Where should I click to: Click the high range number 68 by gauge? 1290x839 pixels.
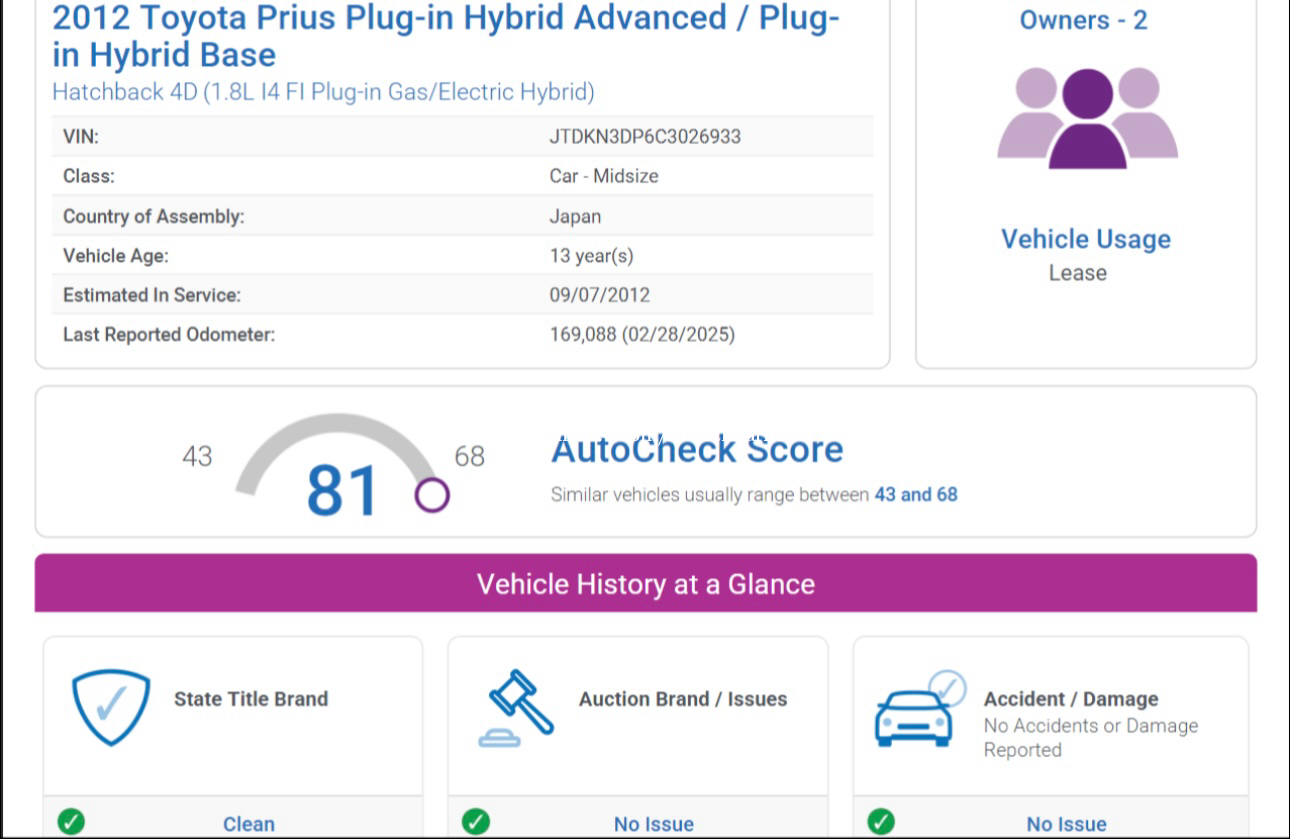[x=469, y=457]
